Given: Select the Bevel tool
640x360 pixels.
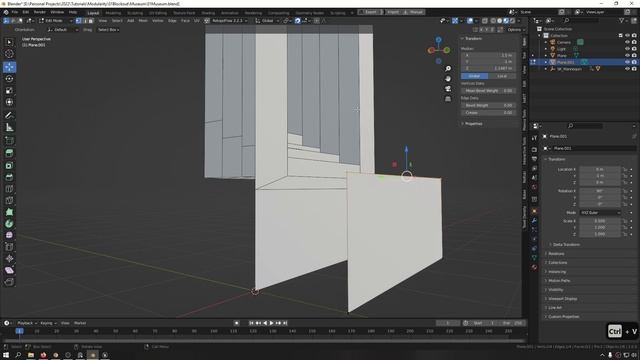Looking at the screenshot, I should [x=9, y=177].
